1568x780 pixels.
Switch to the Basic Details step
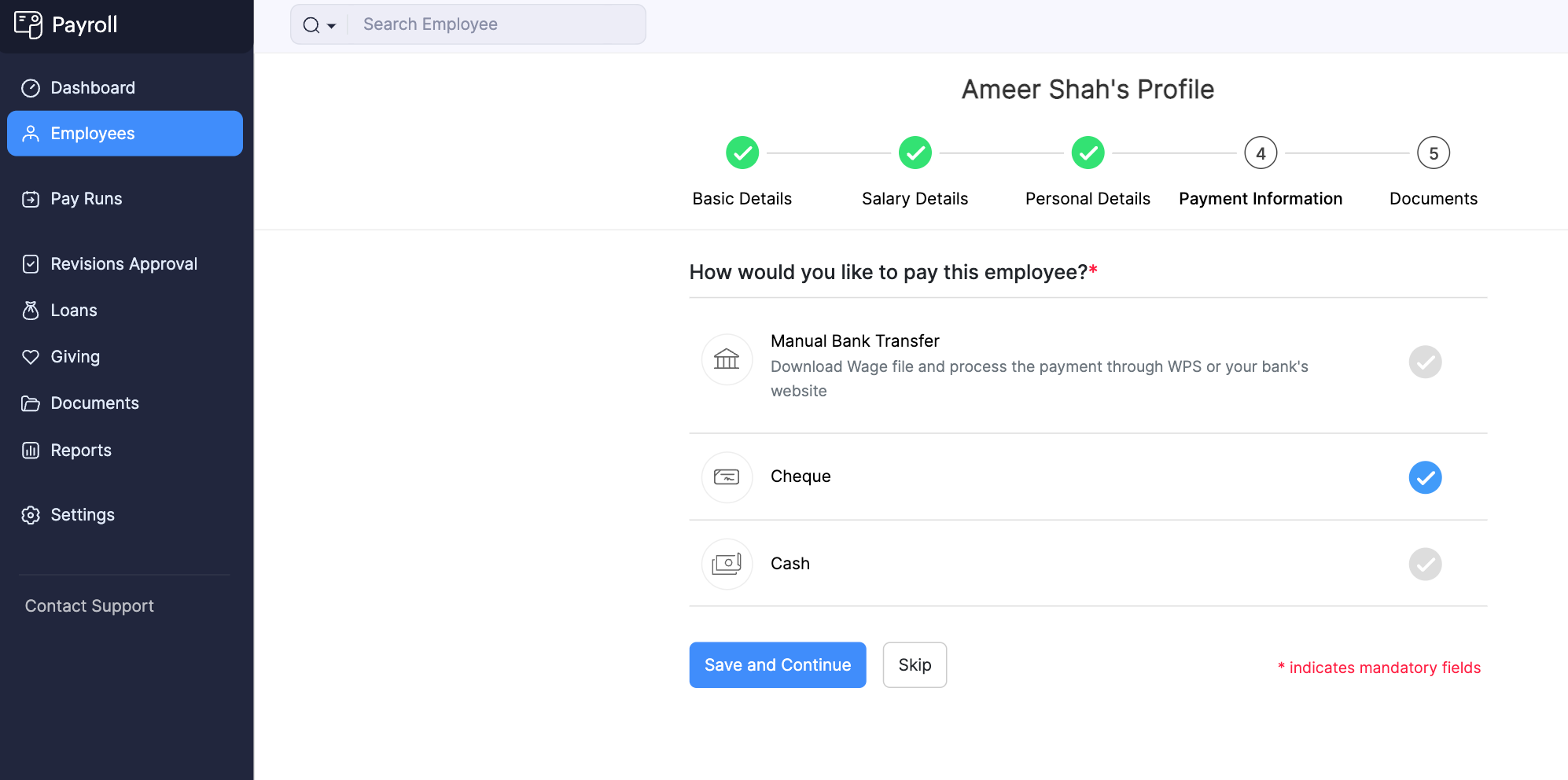pyautogui.click(x=742, y=153)
